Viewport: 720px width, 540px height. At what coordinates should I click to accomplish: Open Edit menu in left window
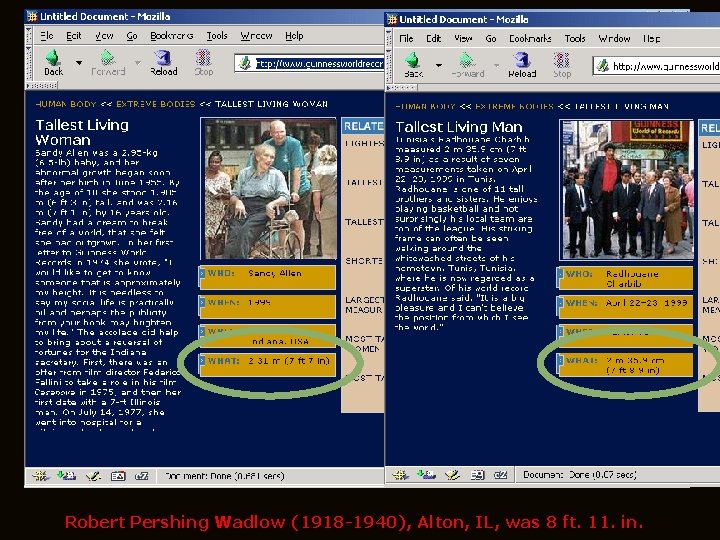point(73,36)
